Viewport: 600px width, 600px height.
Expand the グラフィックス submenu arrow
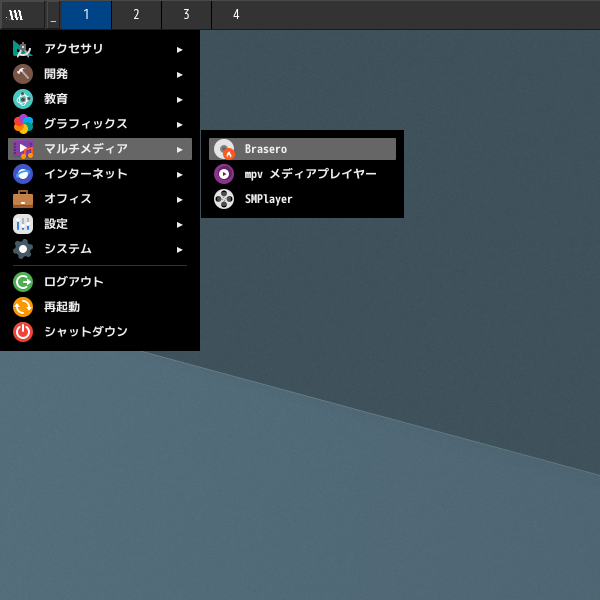pos(179,125)
